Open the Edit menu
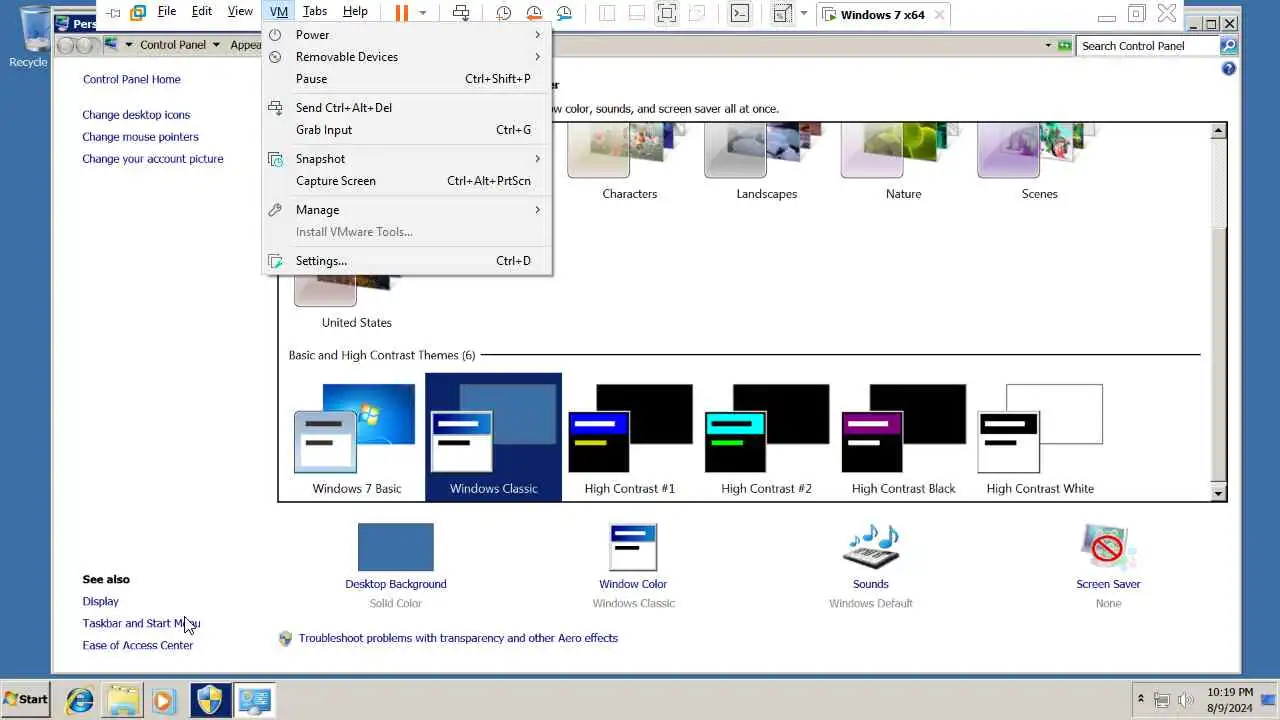The image size is (1280, 720). click(202, 11)
